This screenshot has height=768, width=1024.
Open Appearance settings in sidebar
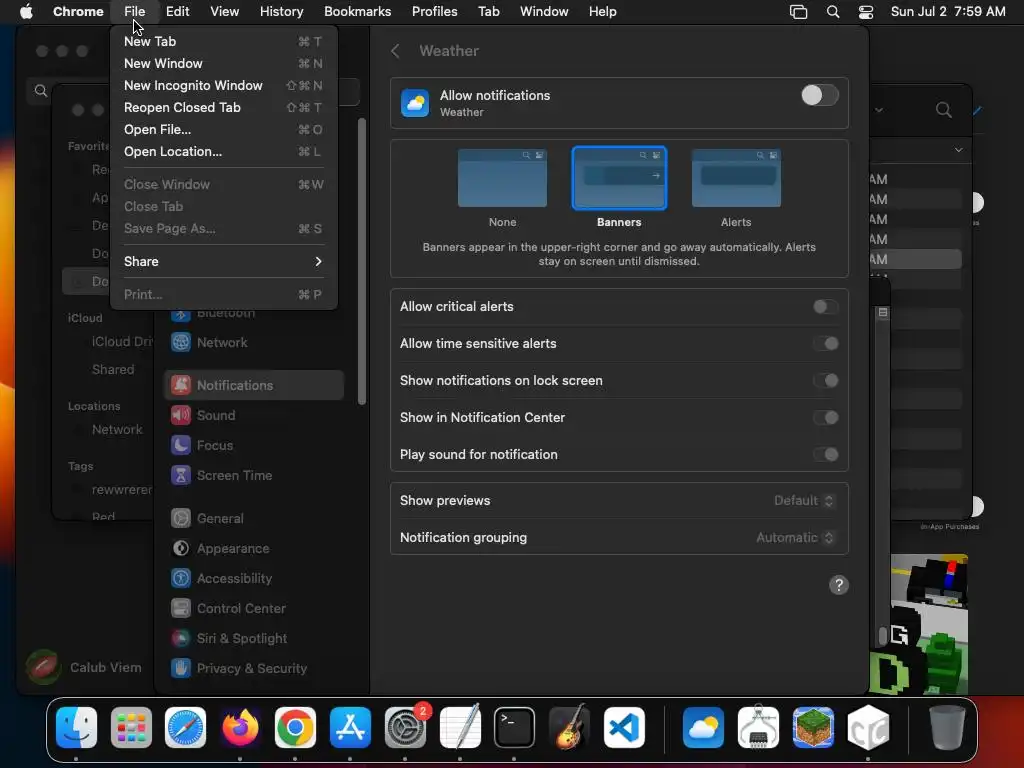pos(255,549)
